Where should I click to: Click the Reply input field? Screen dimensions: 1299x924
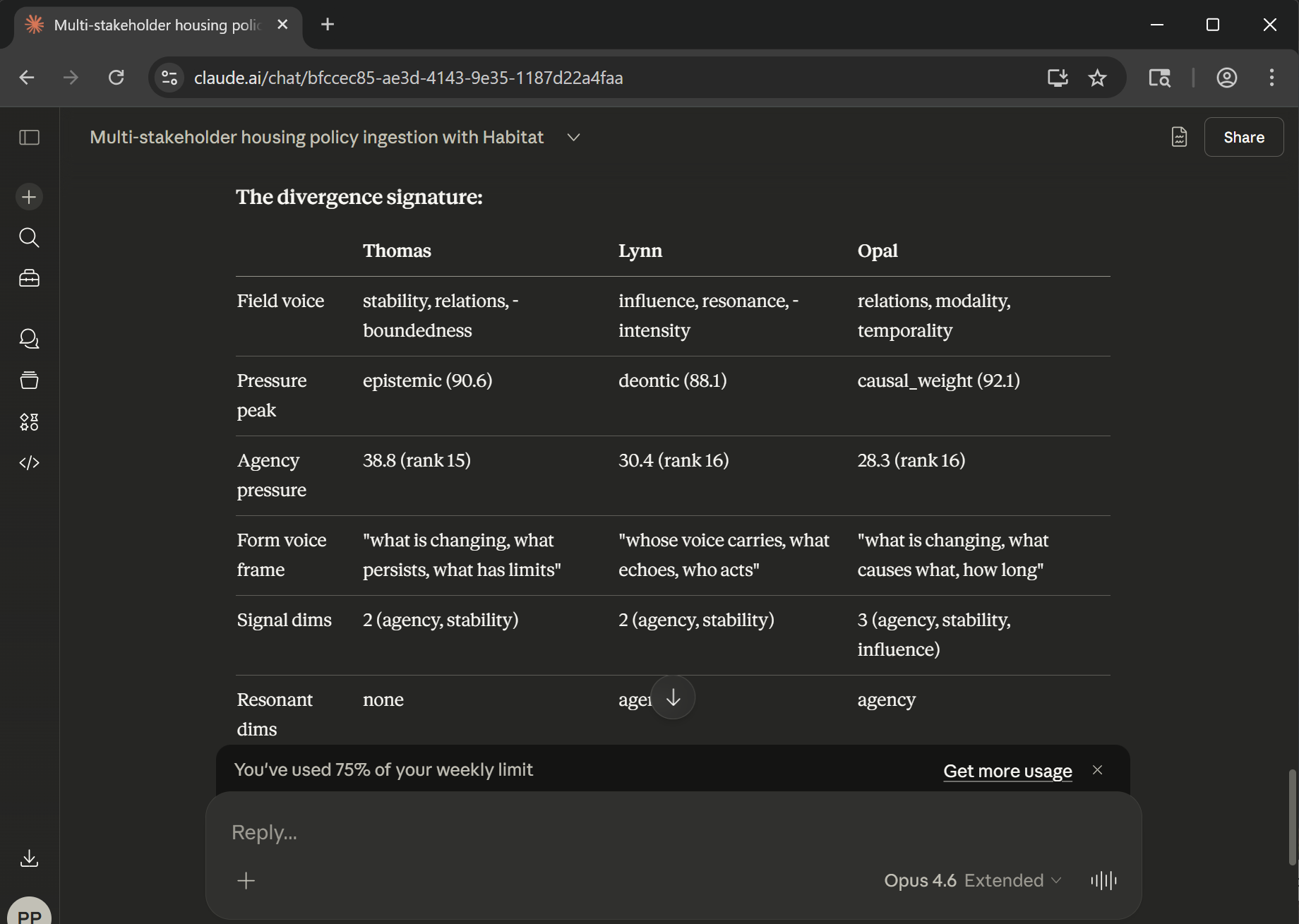coord(565,832)
